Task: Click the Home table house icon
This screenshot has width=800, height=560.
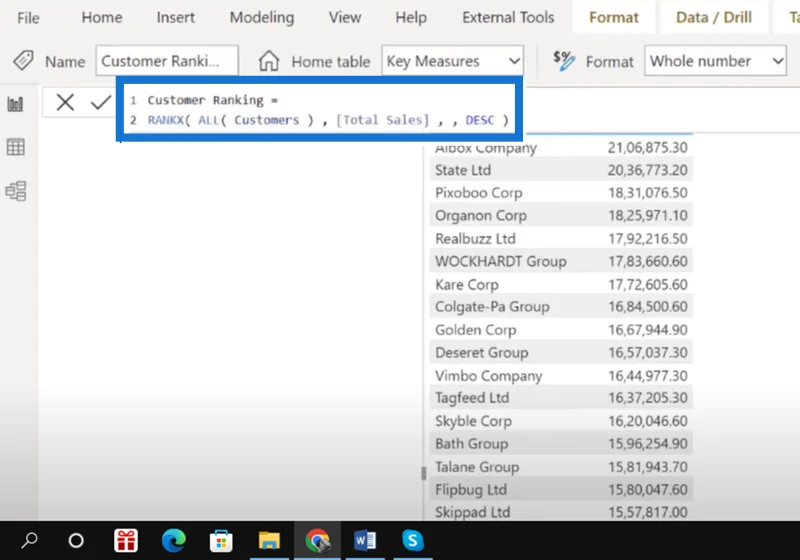Action: (269, 61)
